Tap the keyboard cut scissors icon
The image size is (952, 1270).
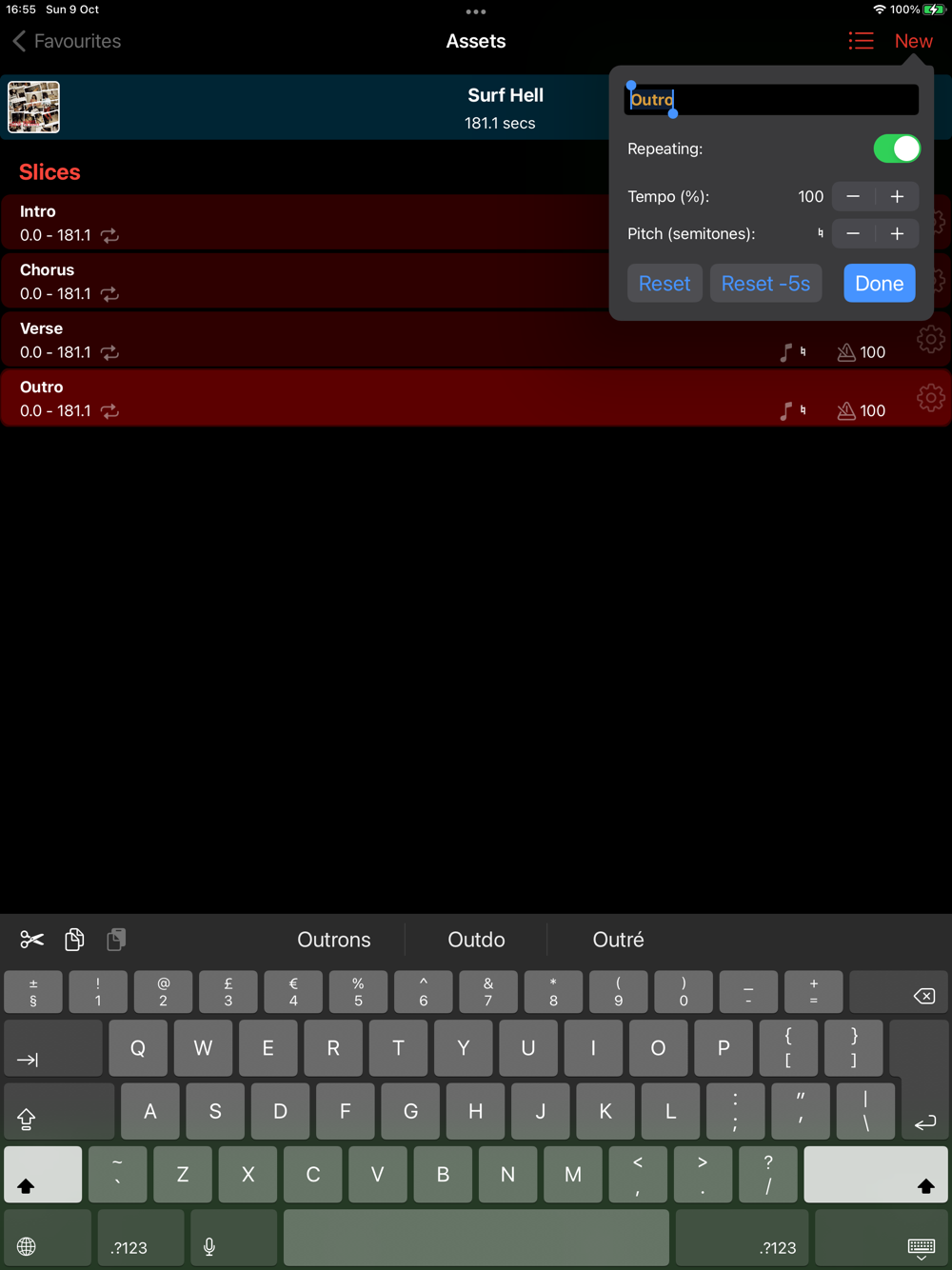(x=31, y=940)
